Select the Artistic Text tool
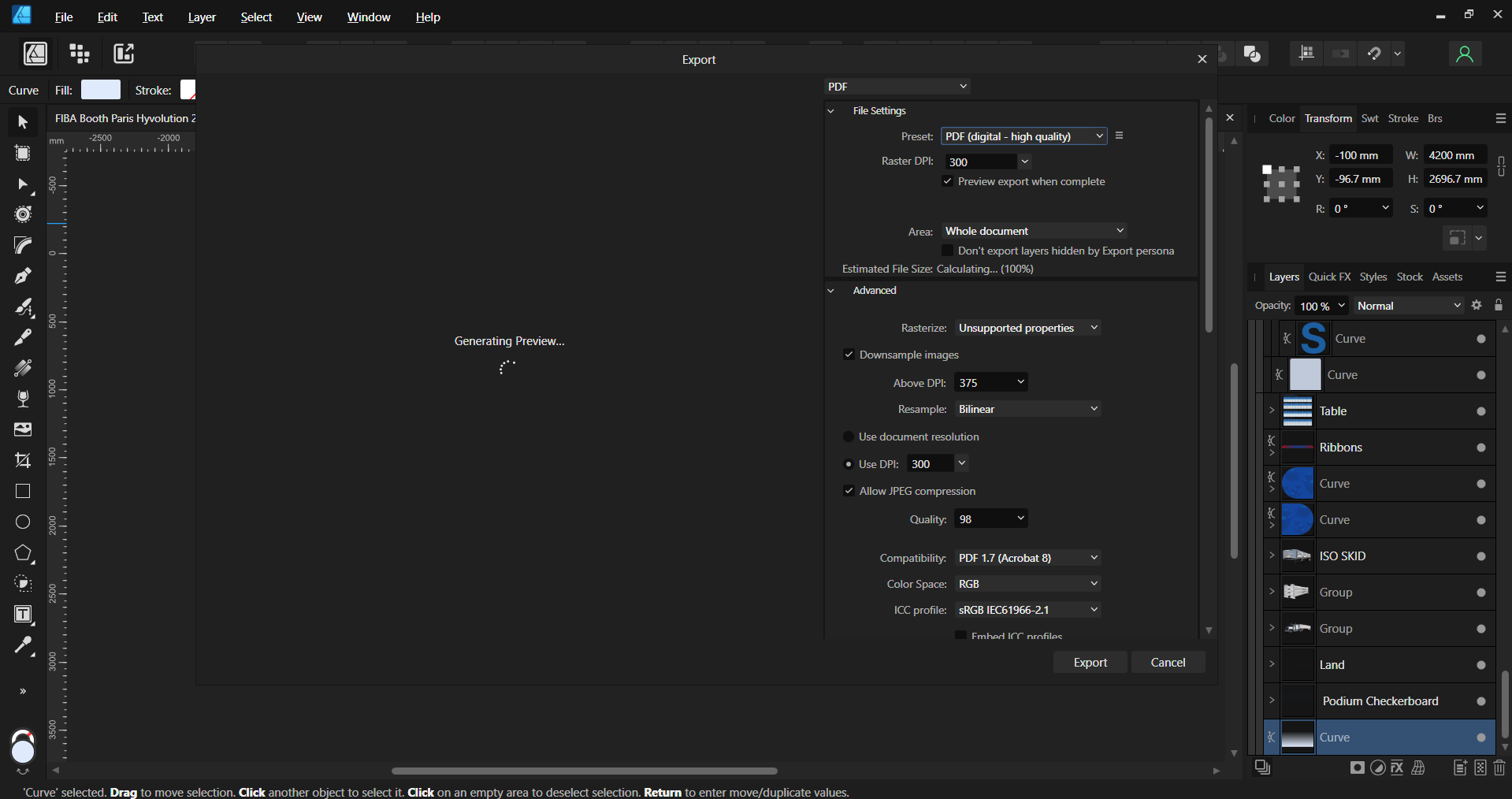This screenshot has height=799, width=1512. point(23,615)
